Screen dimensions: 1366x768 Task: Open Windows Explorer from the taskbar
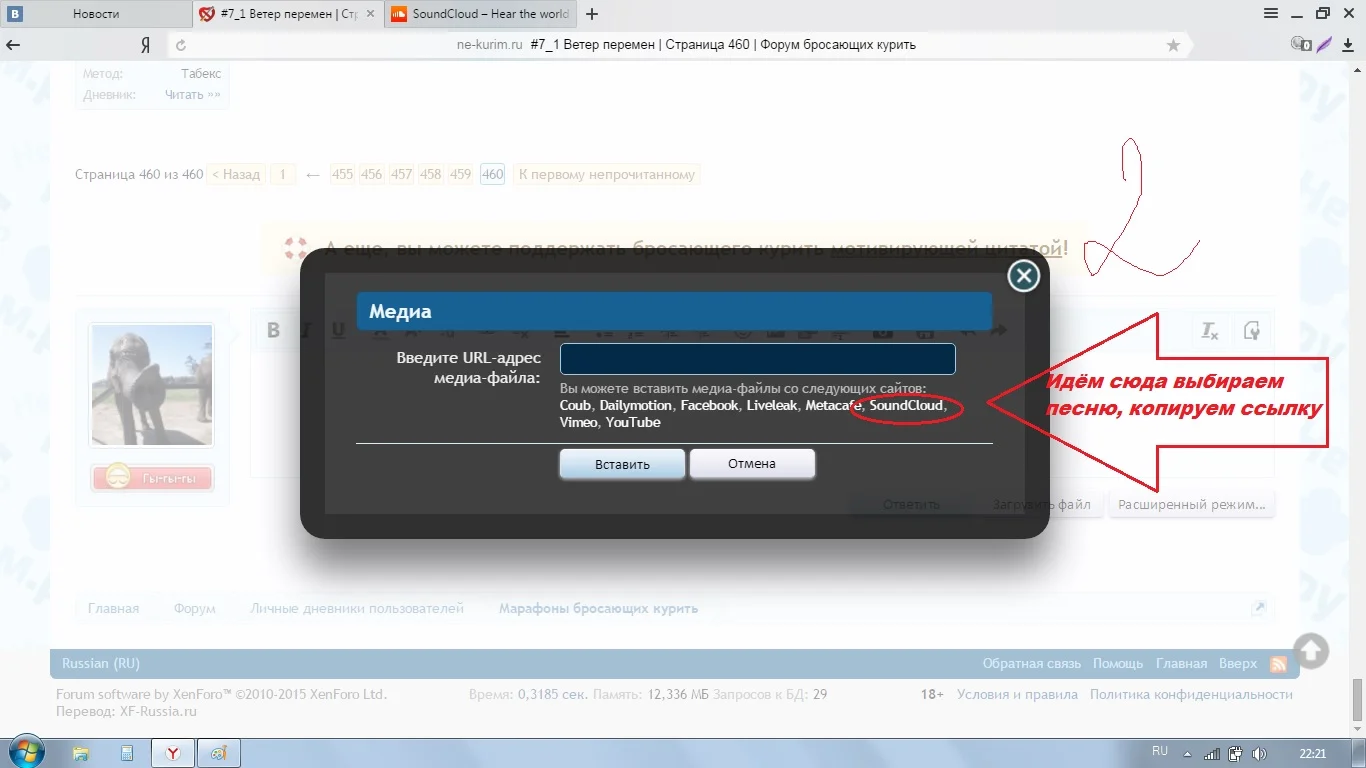(81, 753)
